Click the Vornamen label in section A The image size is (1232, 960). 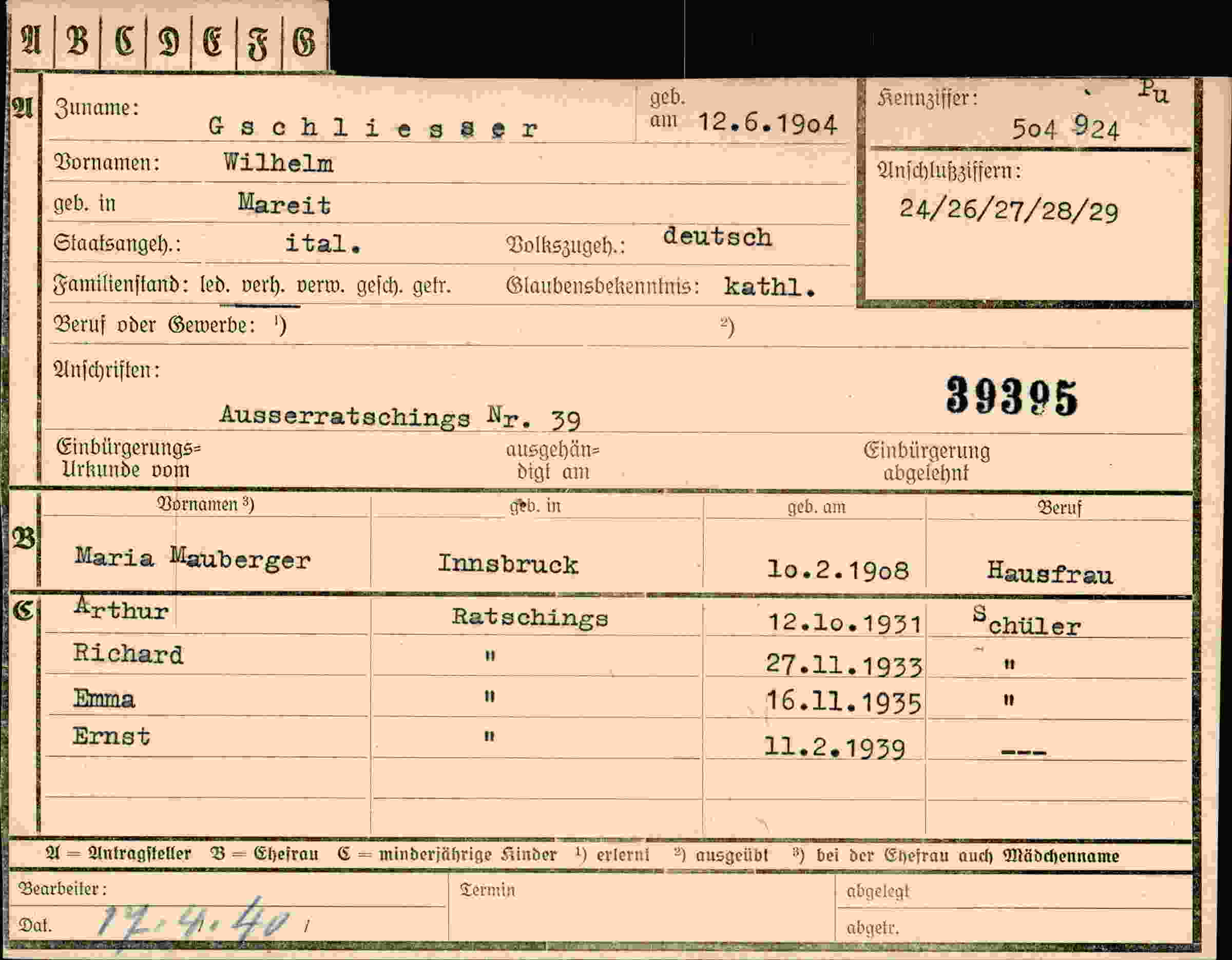pyautogui.click(x=107, y=163)
